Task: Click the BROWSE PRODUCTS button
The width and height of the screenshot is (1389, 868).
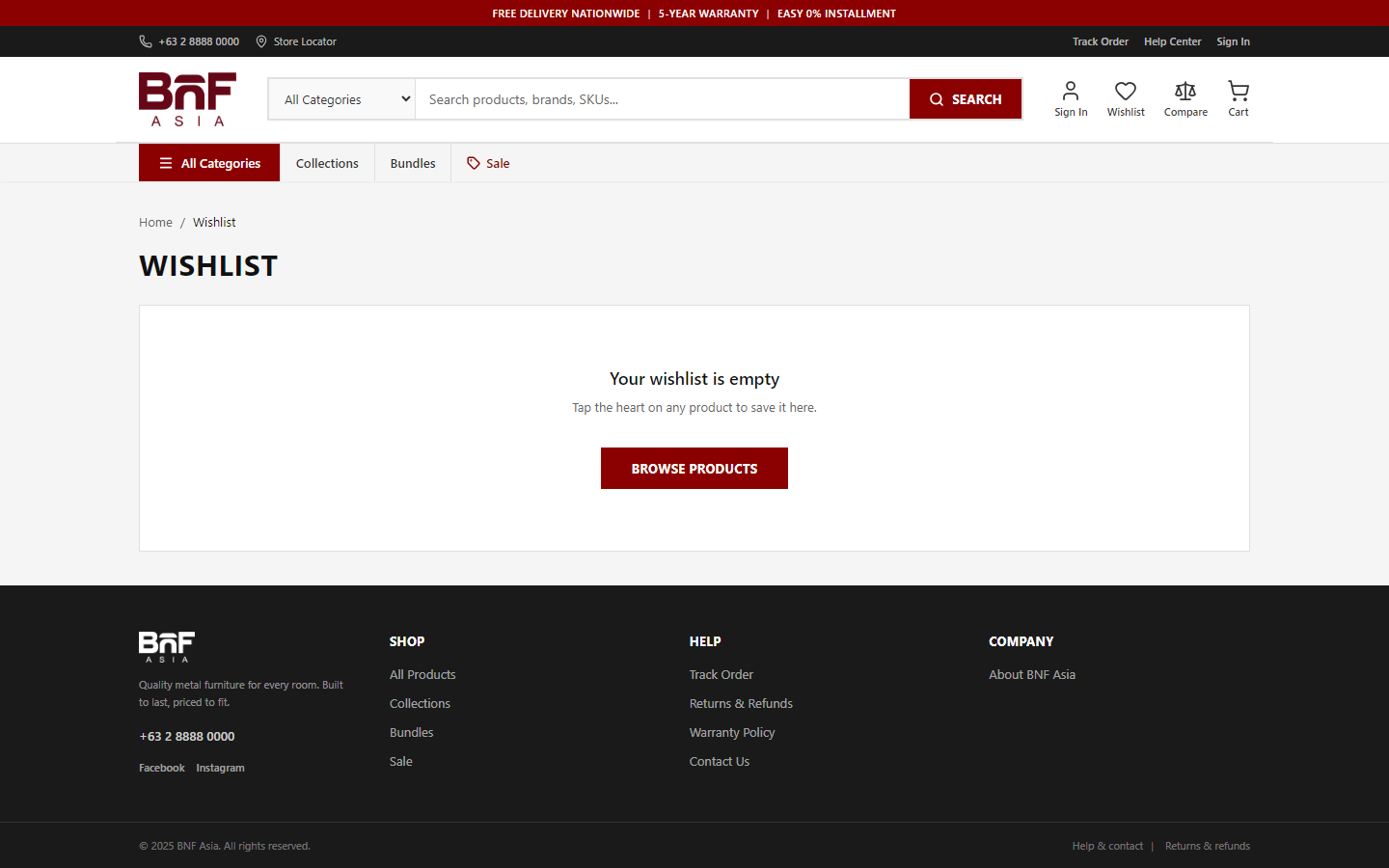Action: click(694, 469)
